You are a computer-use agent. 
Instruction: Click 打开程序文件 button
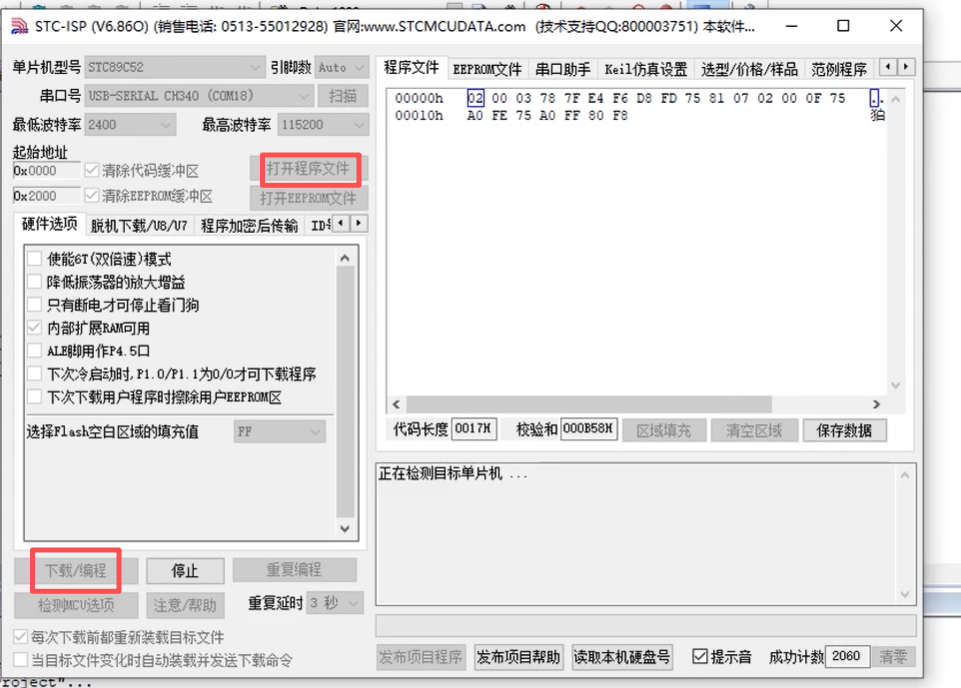tap(308, 169)
